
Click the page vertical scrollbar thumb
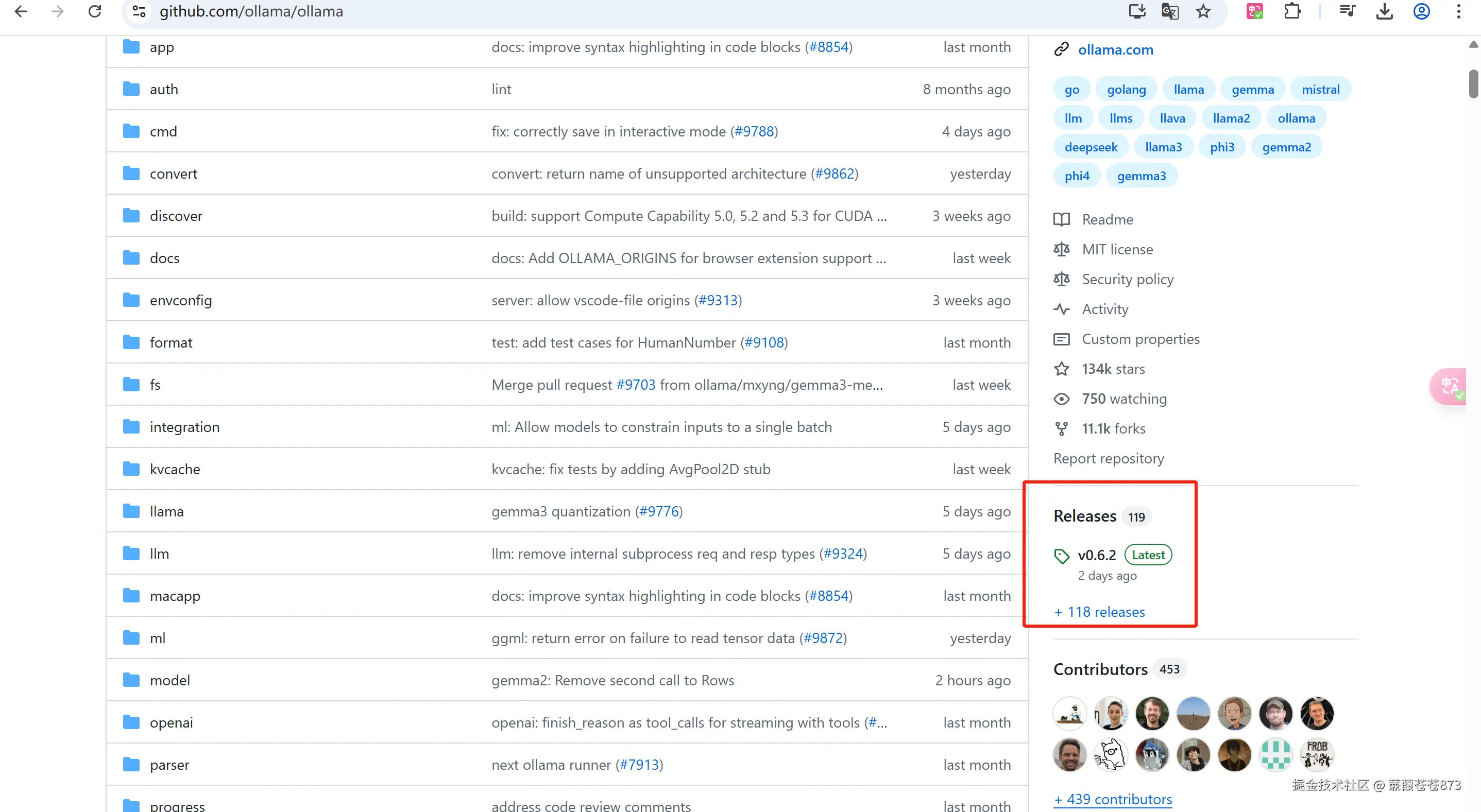pos(1473,83)
